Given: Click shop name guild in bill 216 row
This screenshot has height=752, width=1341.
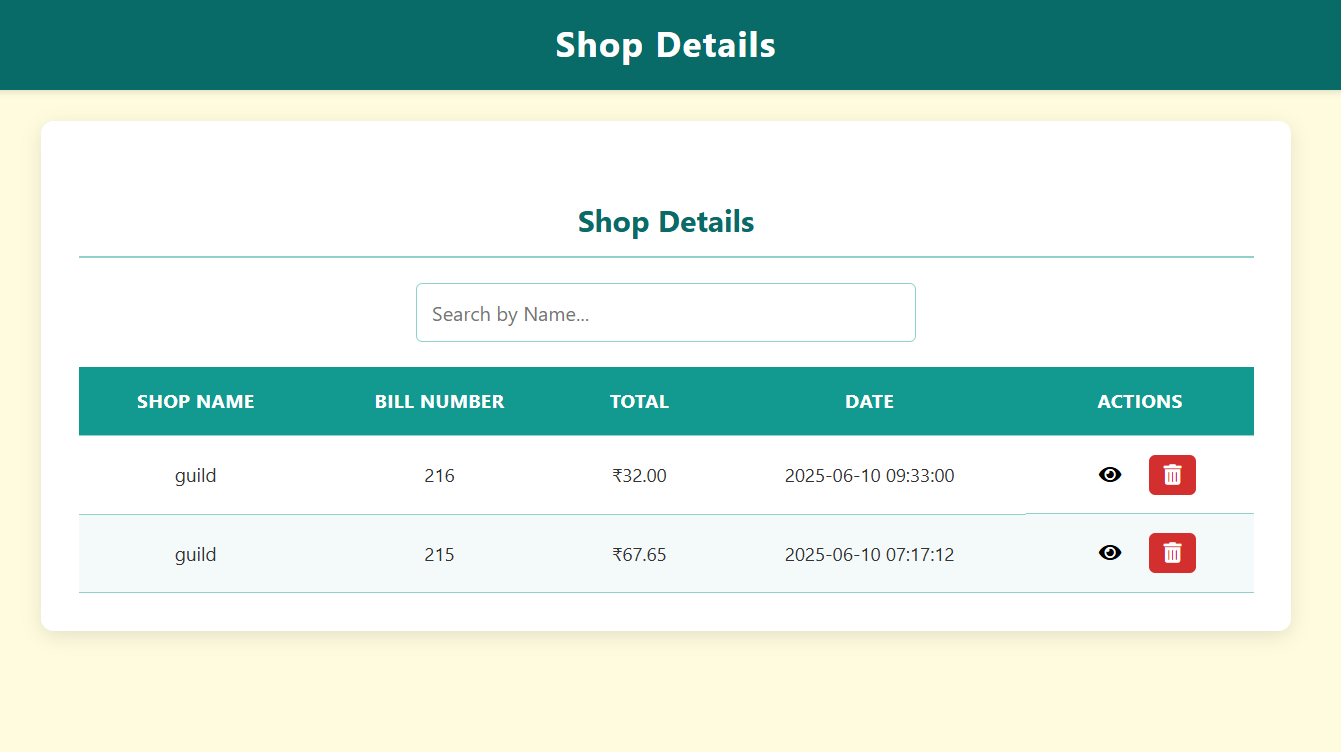Looking at the screenshot, I should pyautogui.click(x=196, y=476).
